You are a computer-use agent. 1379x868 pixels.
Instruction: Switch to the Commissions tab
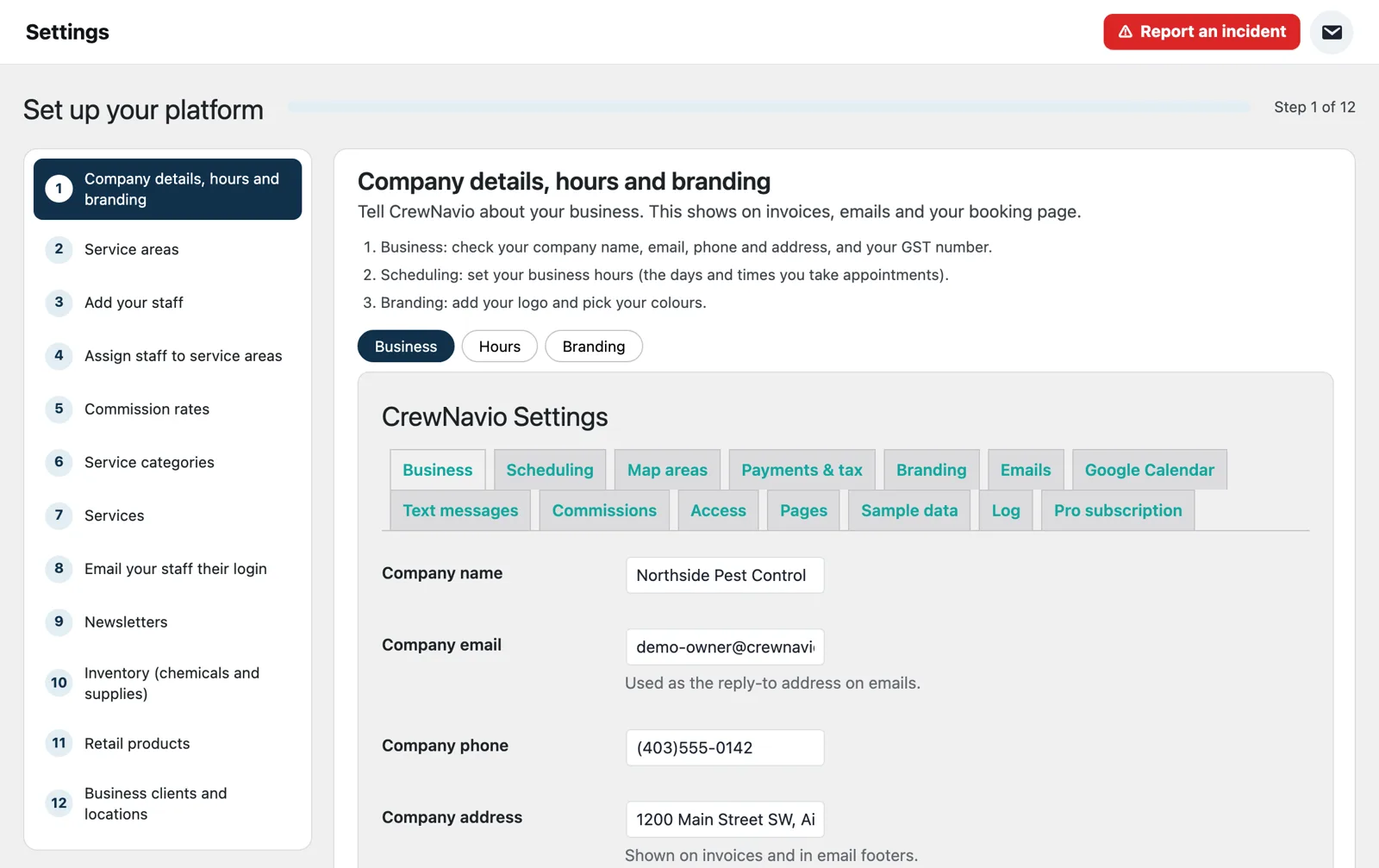coord(604,510)
